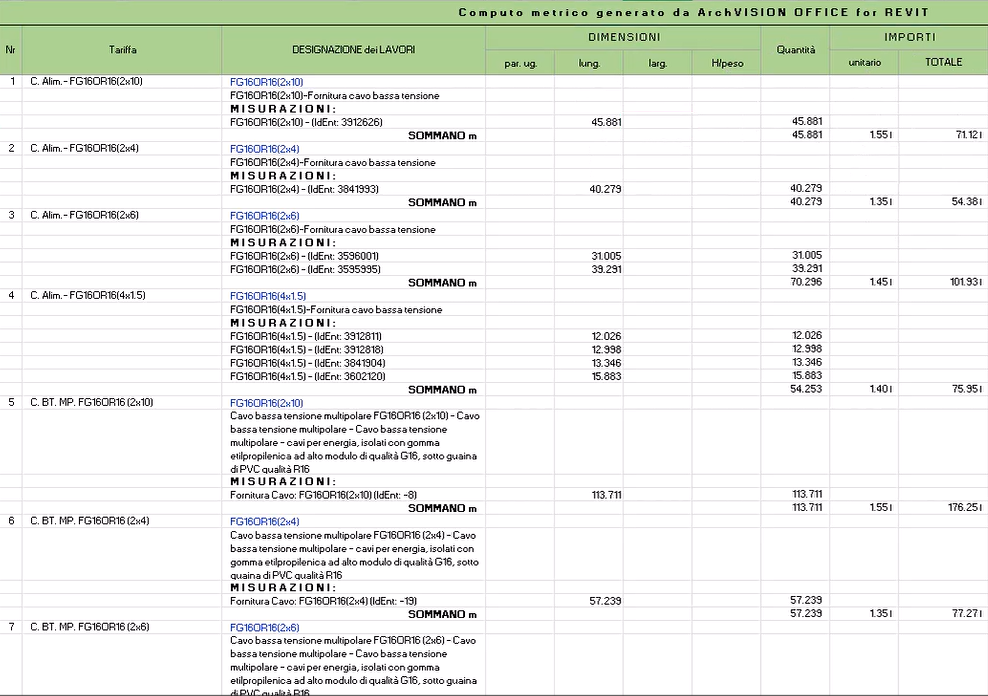Select measurement row with IdEnt: 3602120
Viewport: 988px width, 696px height.
click(307, 376)
